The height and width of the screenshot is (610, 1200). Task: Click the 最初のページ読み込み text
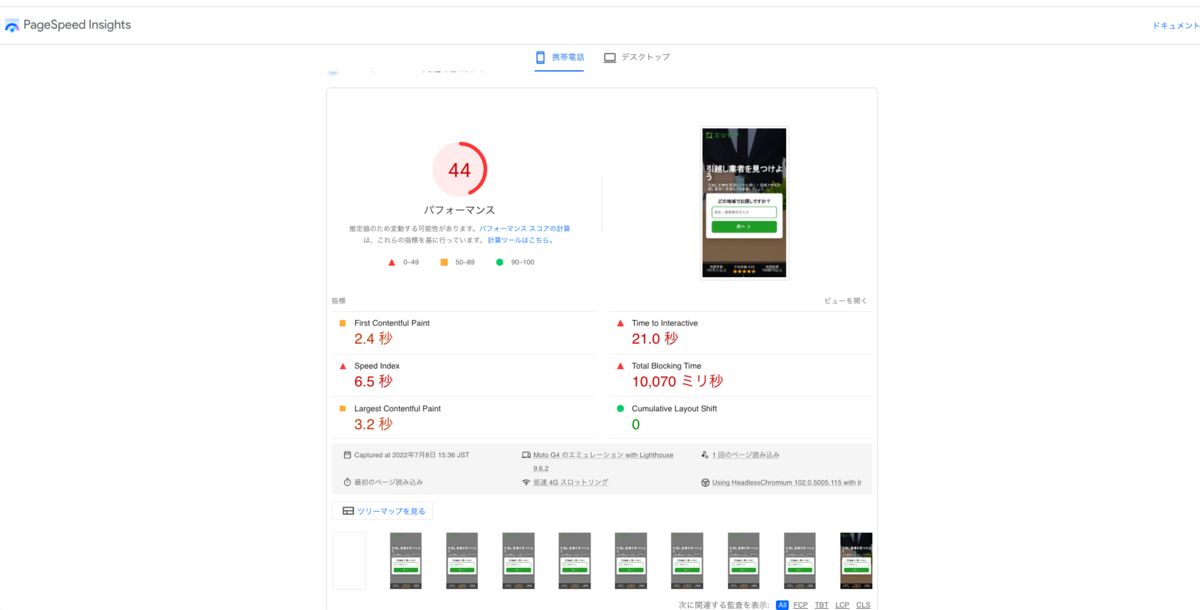388,482
